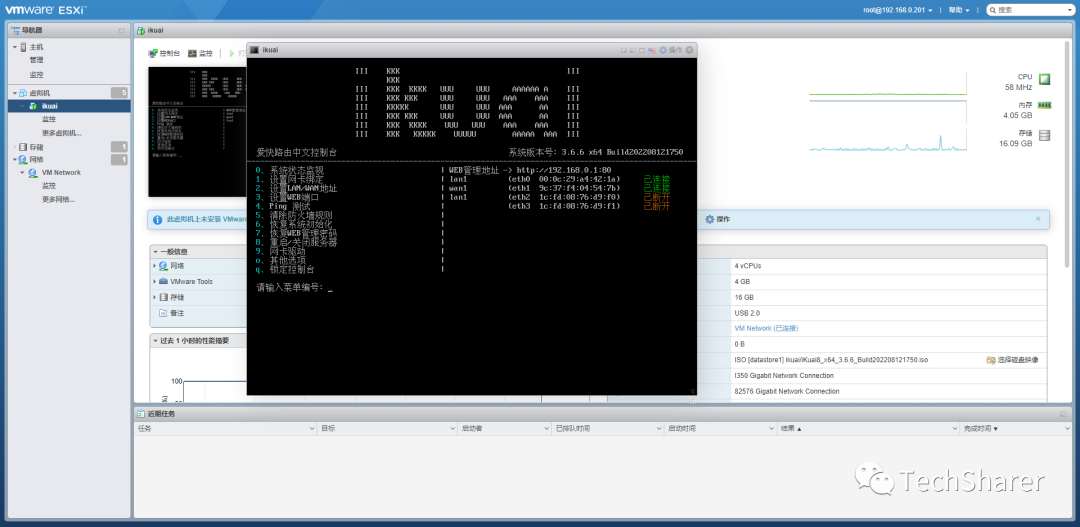Click the 4 vCPUs value
This screenshot has width=1080, height=527.
748,266
